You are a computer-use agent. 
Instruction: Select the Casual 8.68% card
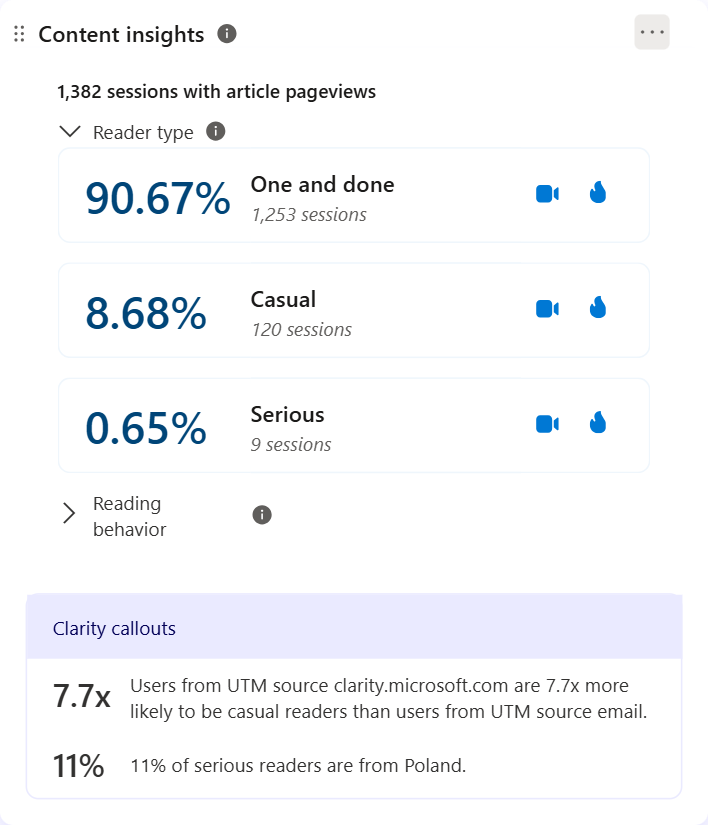(x=354, y=310)
